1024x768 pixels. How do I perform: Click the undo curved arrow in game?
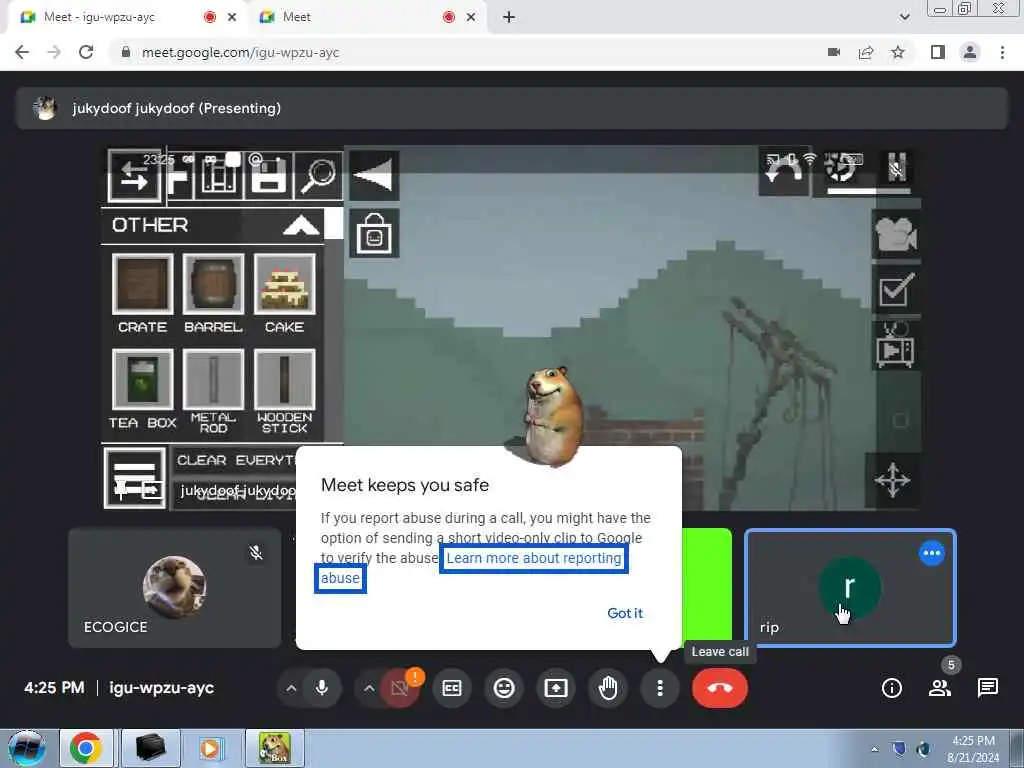[784, 171]
